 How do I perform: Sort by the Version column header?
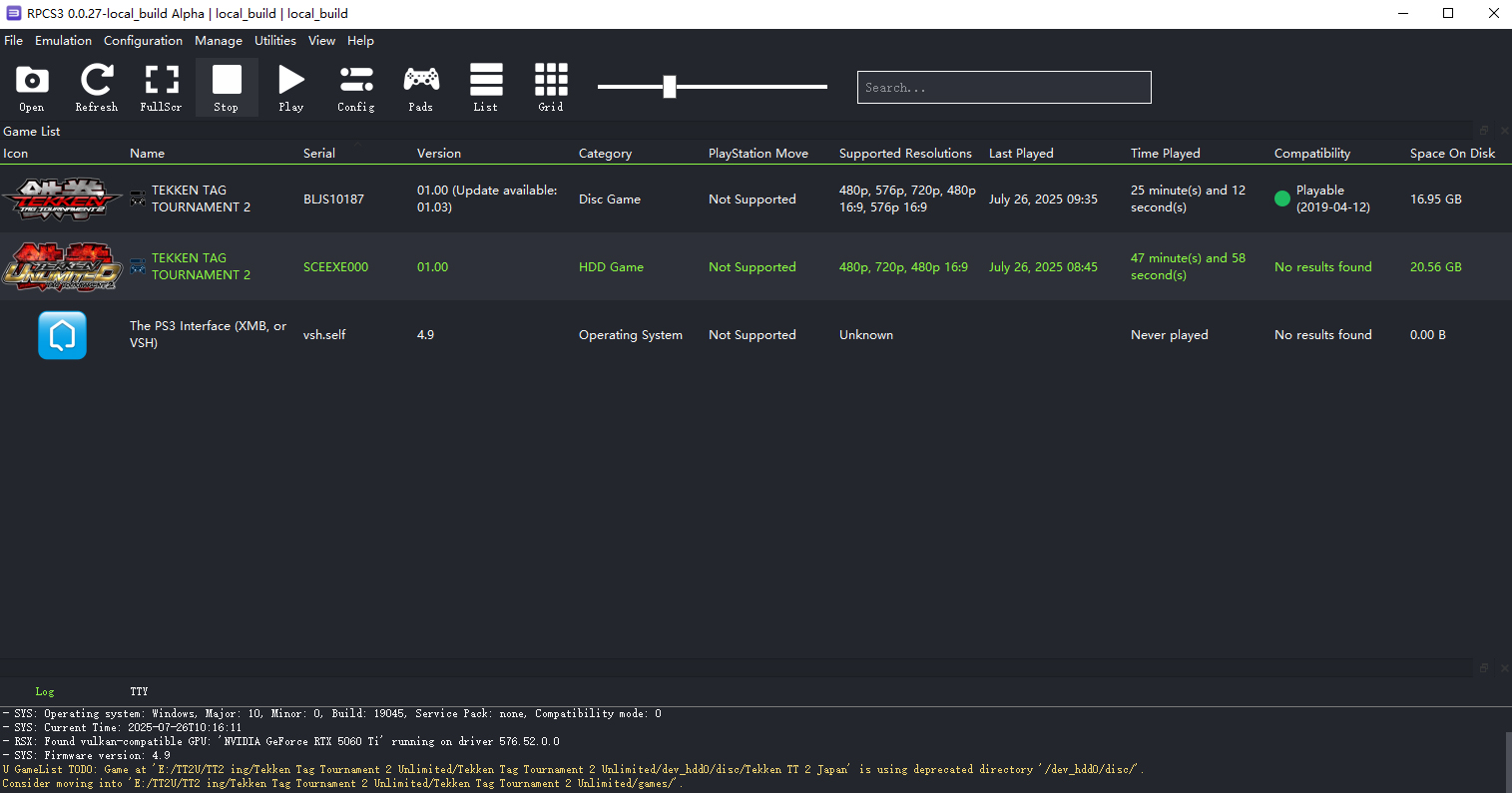pos(439,153)
